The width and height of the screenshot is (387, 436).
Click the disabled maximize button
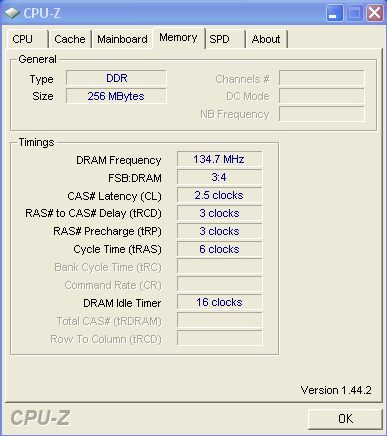click(354, 13)
